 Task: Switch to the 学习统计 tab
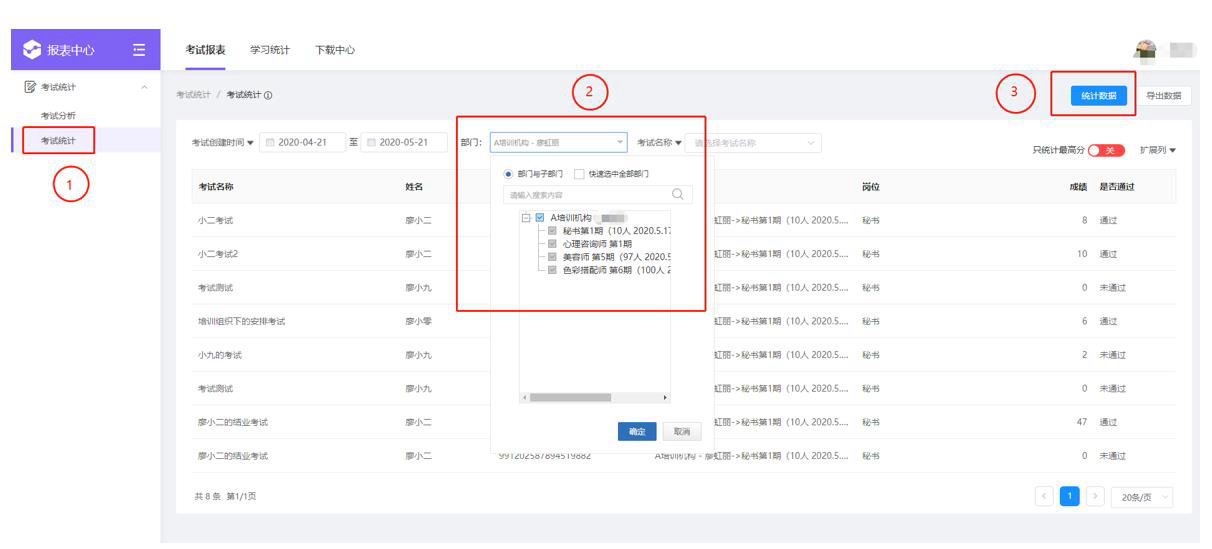269,50
